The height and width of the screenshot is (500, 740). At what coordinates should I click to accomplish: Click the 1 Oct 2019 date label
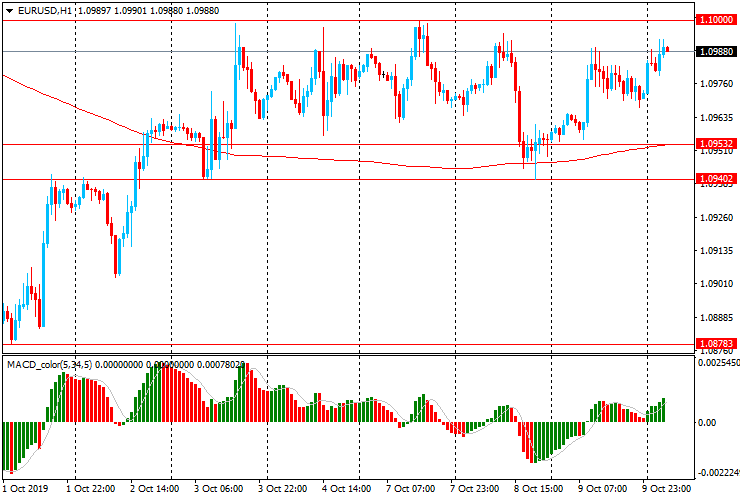[27, 489]
